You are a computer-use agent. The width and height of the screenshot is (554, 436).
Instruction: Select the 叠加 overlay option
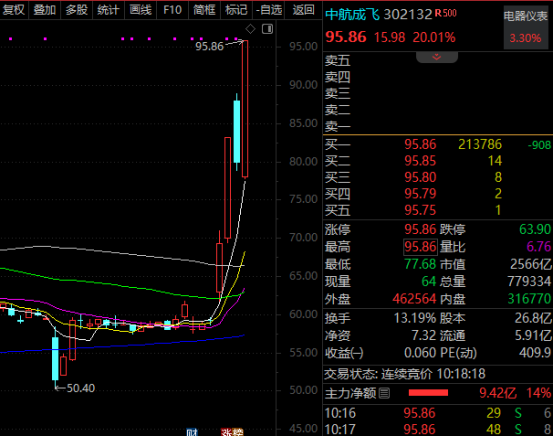point(45,10)
